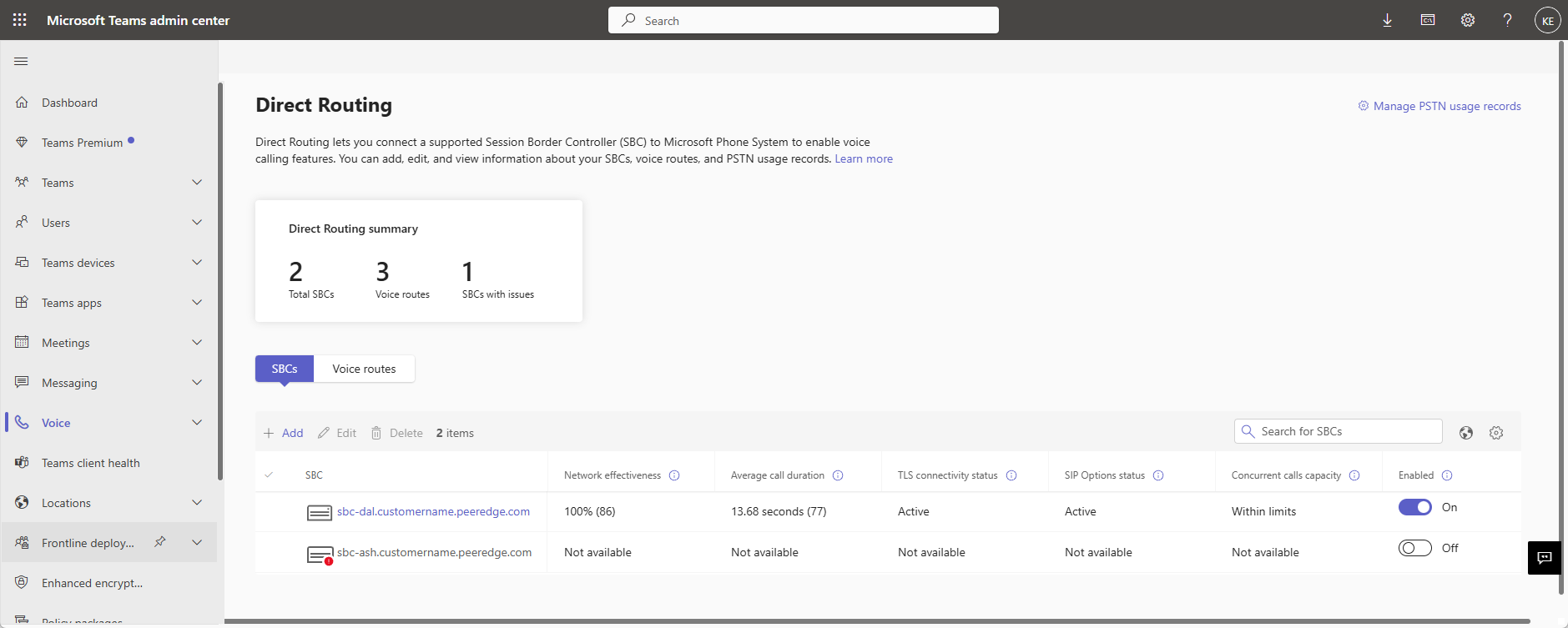
Task: Enable the sbc-ash SBC toggle
Action: 1415,548
